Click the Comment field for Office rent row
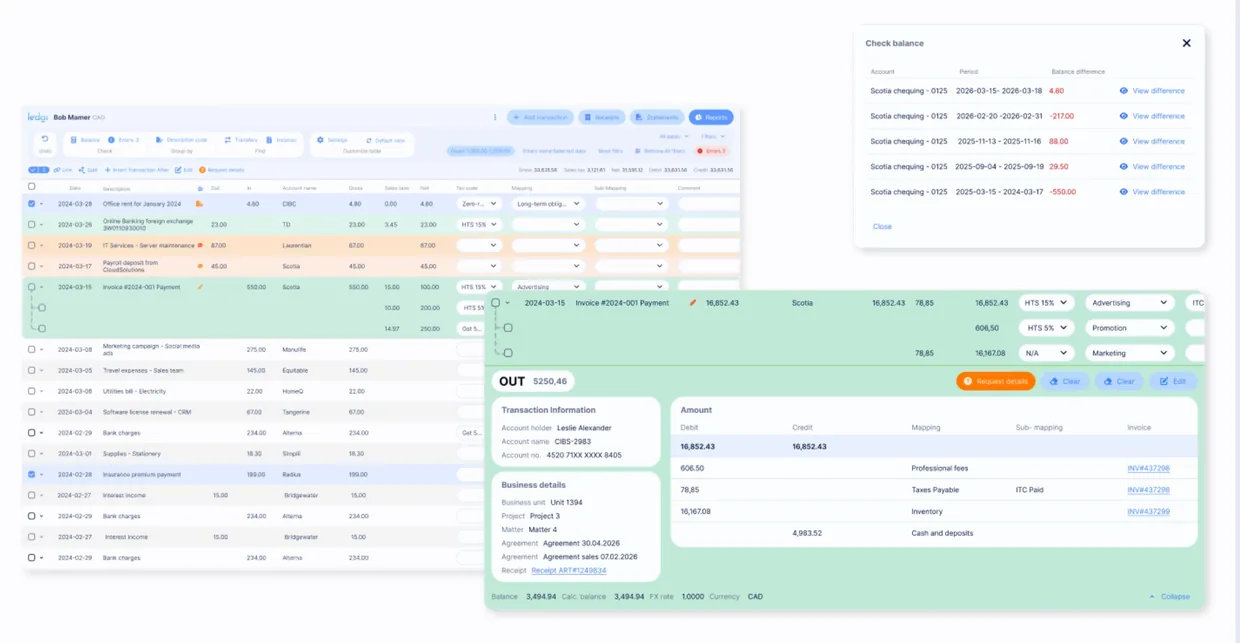 tap(708, 204)
